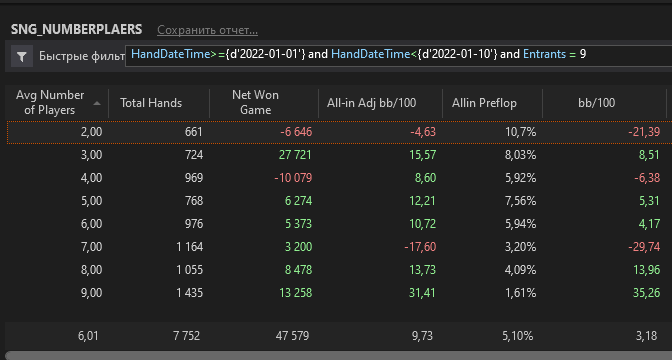Select the row with 2,00 players

click(x=339, y=132)
